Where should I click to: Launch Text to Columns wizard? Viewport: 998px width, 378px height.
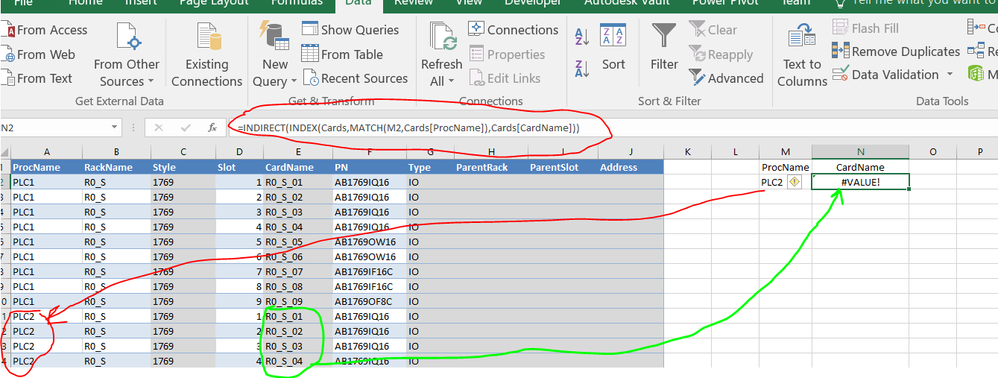802,55
